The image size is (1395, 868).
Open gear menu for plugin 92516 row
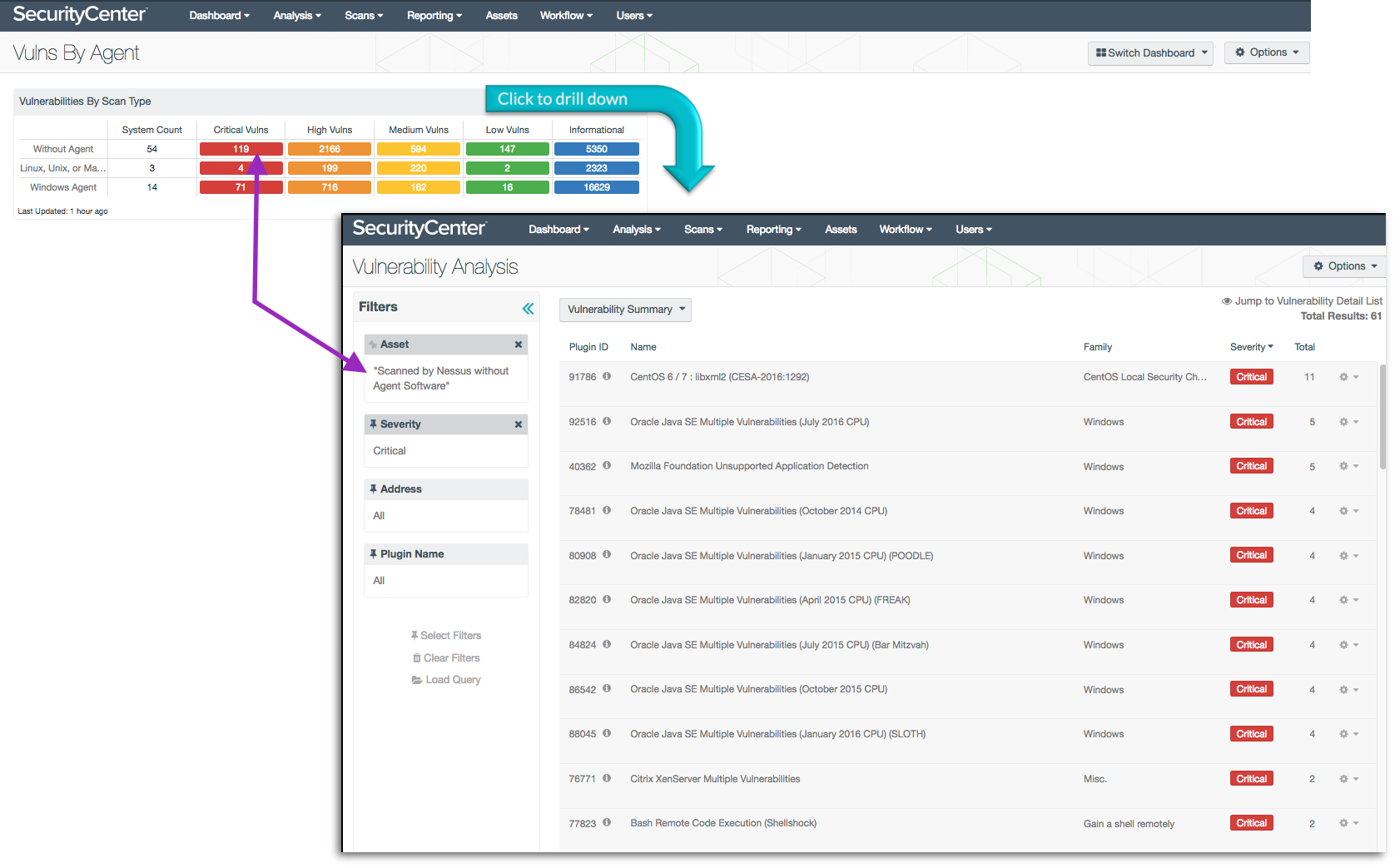pyautogui.click(x=1348, y=422)
